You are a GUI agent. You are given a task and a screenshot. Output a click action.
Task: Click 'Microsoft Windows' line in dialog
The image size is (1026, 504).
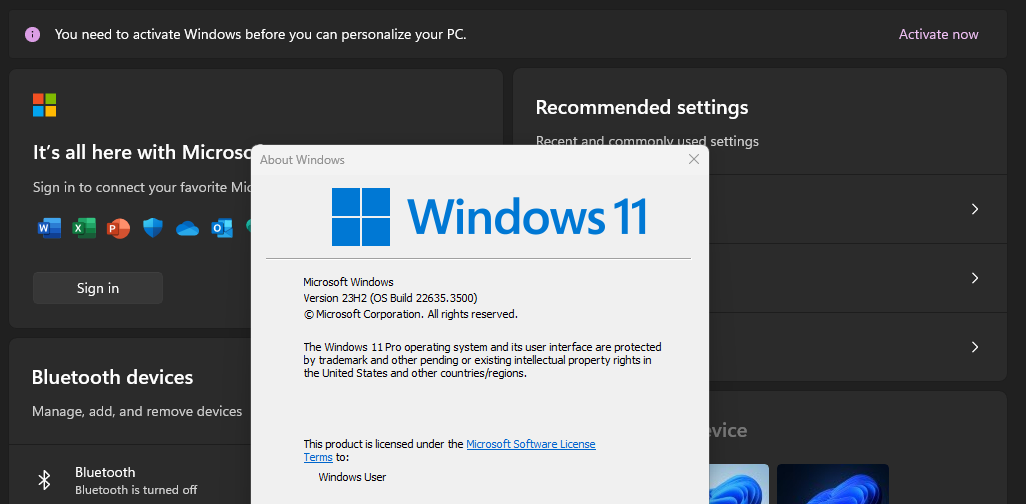tap(348, 282)
